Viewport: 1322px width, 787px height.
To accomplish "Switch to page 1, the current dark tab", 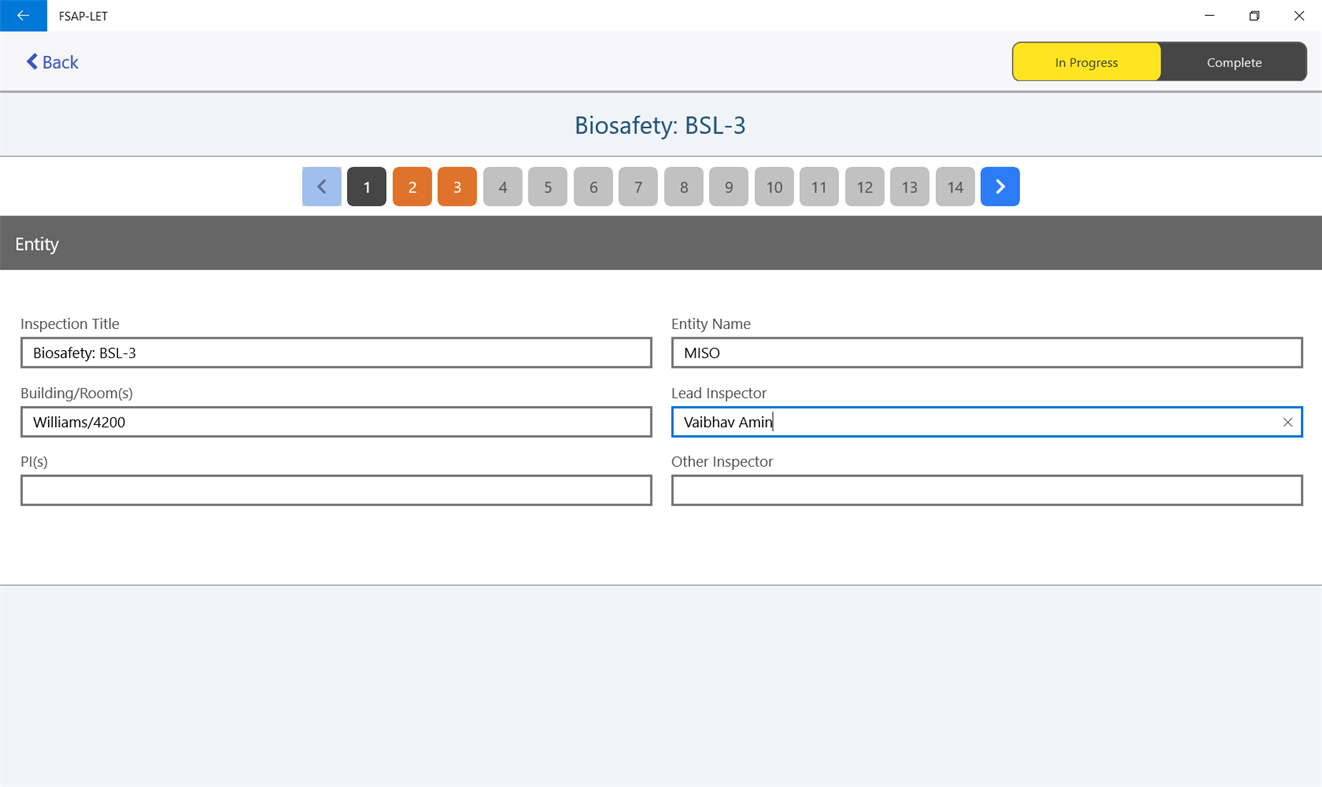I will click(366, 186).
